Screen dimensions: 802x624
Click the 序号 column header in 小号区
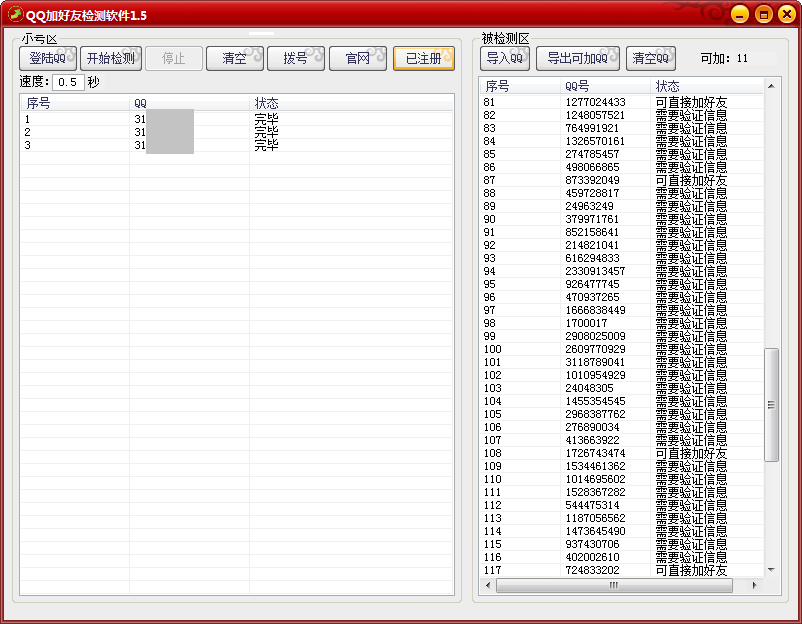tap(75, 103)
